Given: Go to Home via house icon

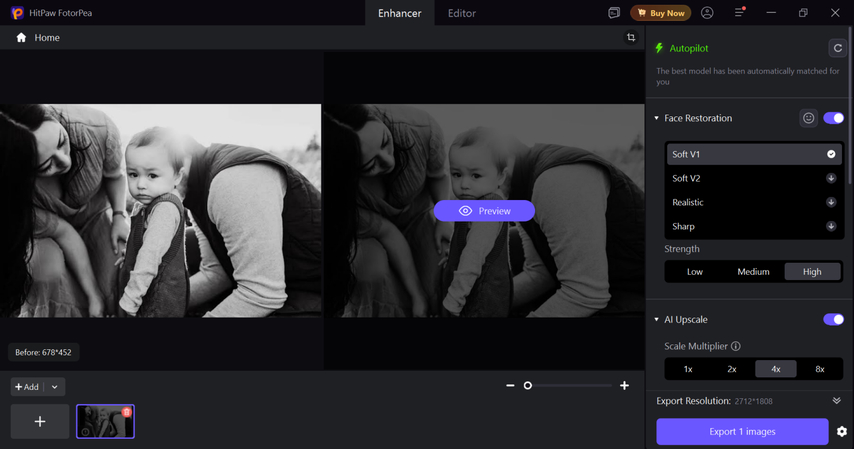Looking at the screenshot, I should coord(21,38).
